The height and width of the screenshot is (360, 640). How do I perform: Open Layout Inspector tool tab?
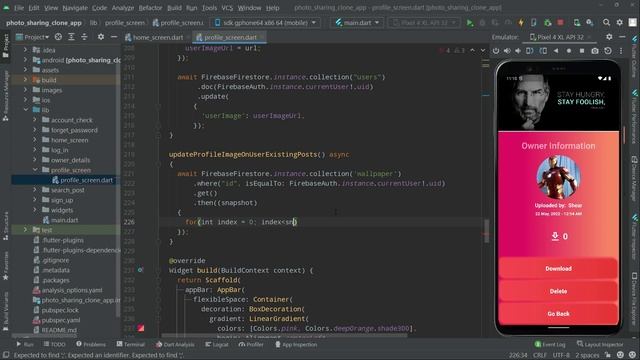click(x=600, y=344)
